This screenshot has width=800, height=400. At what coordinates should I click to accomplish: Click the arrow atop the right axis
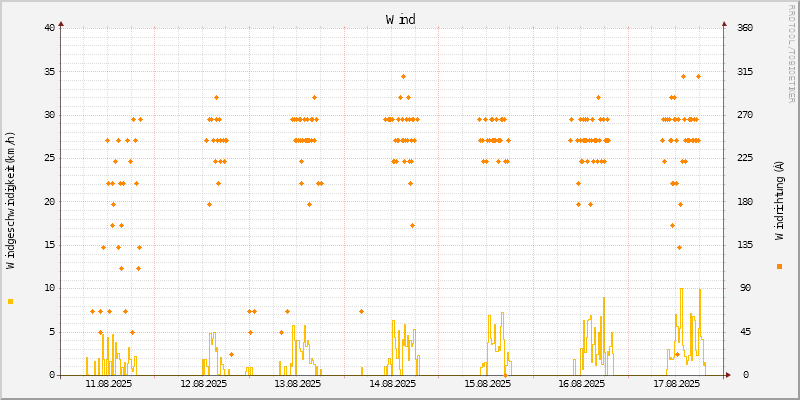724,23
